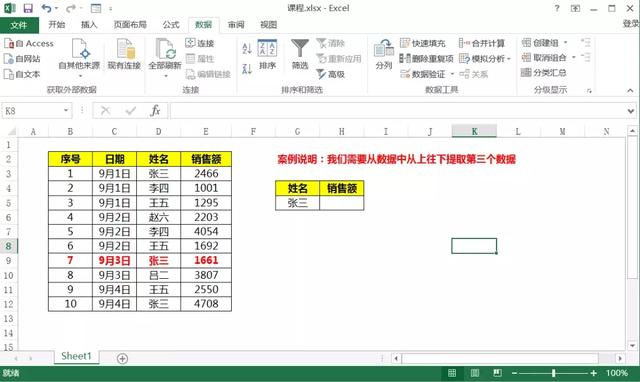Screen dimensions: 640x382
Task: Select the red 1661 cell
Action: coord(206,260)
